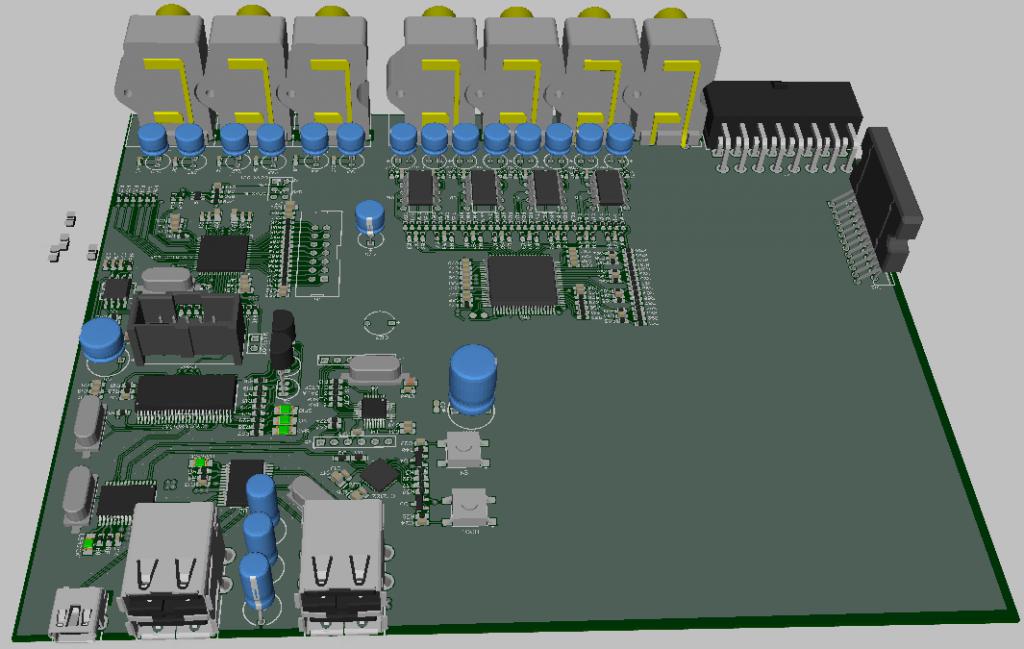Click the tallest blue capacitor mid-board
Viewport: 1024px width, 649px height.
pos(474,379)
